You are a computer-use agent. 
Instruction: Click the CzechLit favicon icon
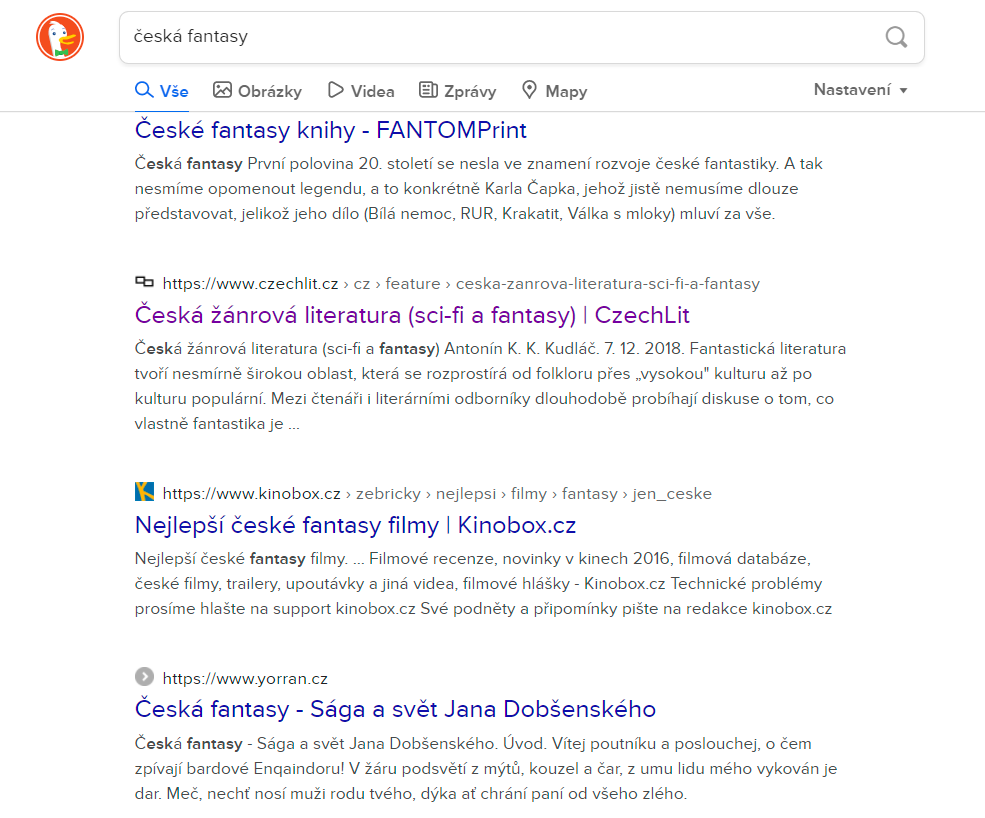click(x=144, y=282)
